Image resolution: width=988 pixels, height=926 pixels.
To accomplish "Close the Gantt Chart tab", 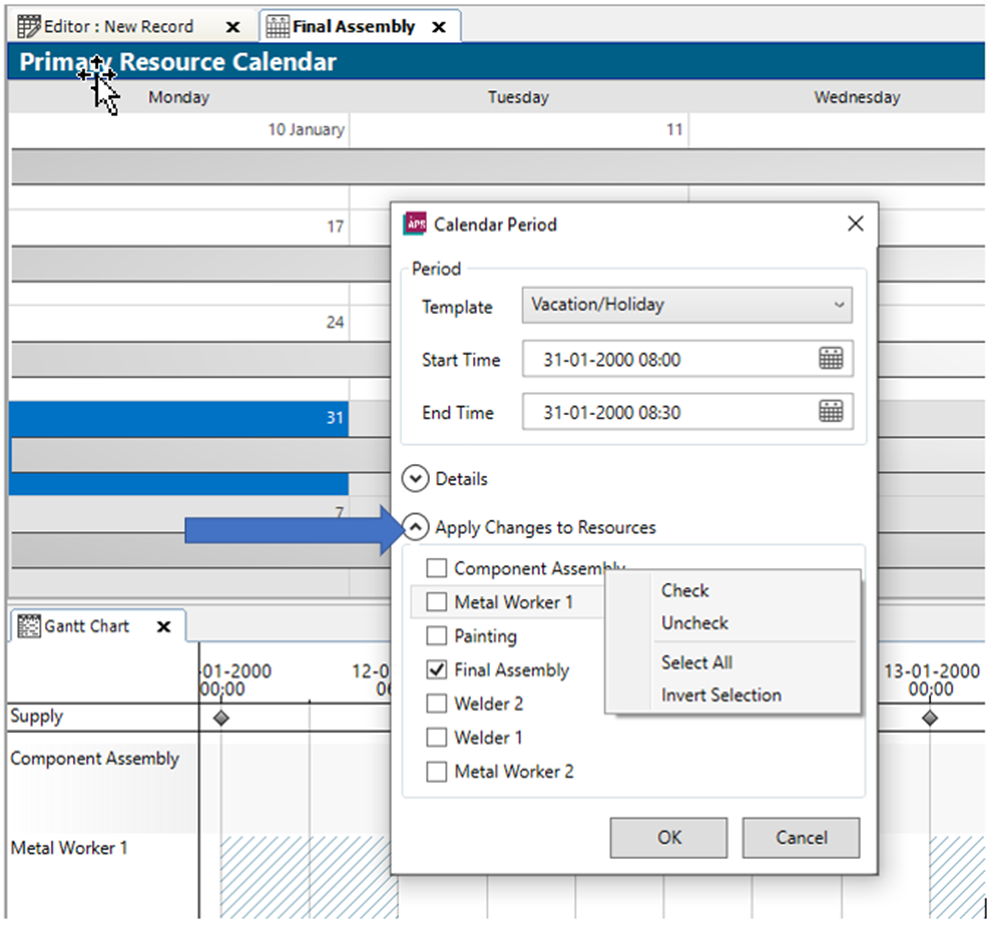I will pos(164,627).
